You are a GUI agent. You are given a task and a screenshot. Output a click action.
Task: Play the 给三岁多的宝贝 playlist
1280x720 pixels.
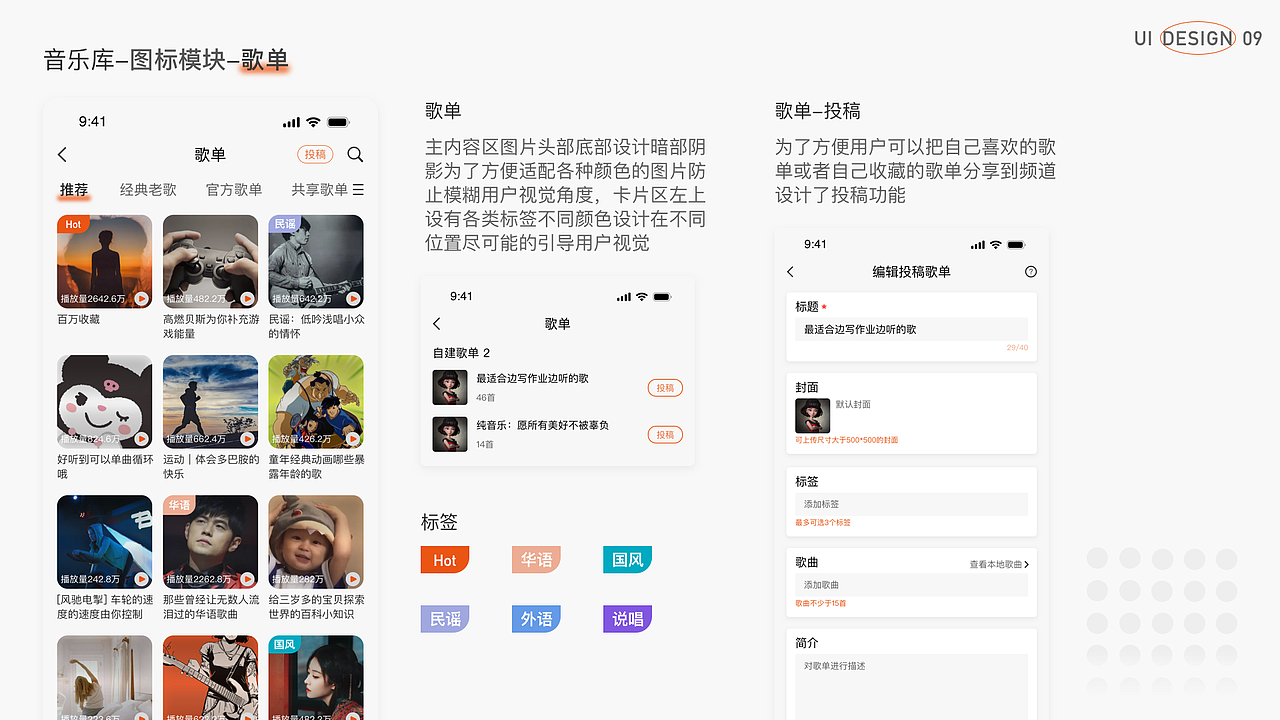[353, 578]
